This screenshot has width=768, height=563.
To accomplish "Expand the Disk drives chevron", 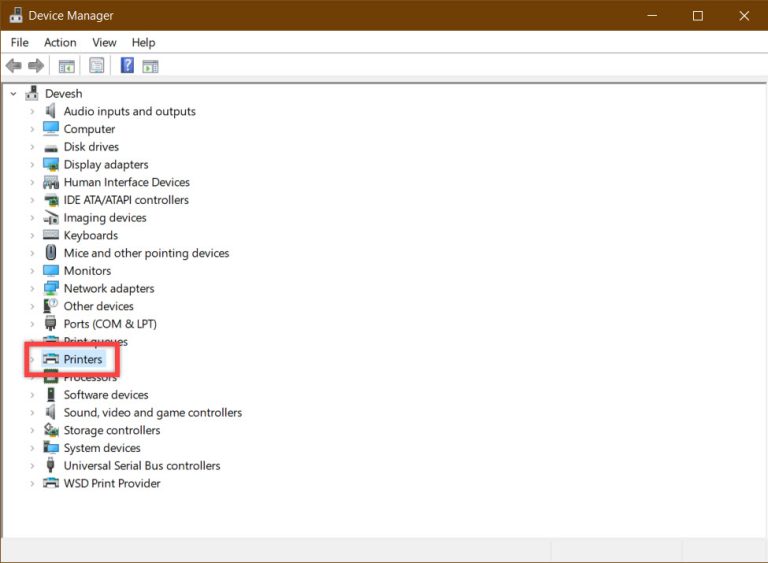I will click(x=32, y=147).
